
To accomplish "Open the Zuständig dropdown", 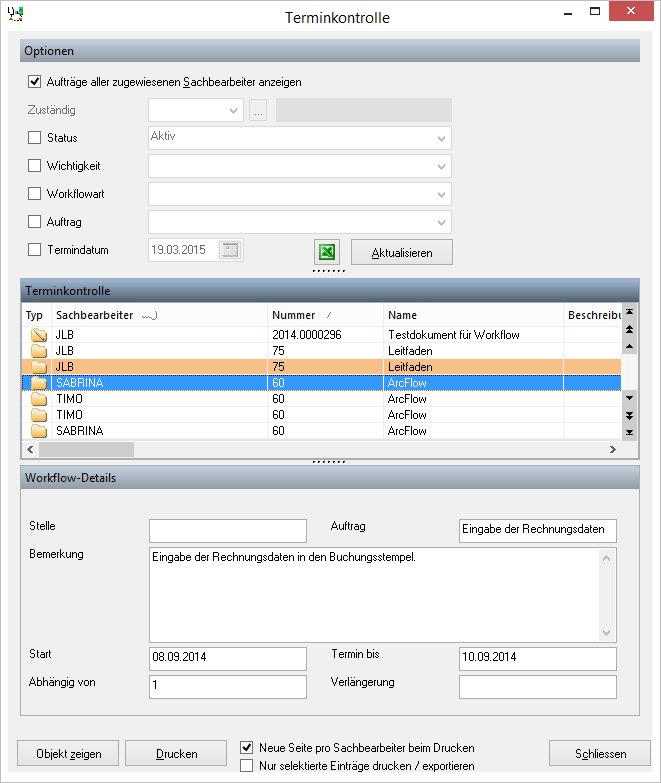I will click(233, 110).
